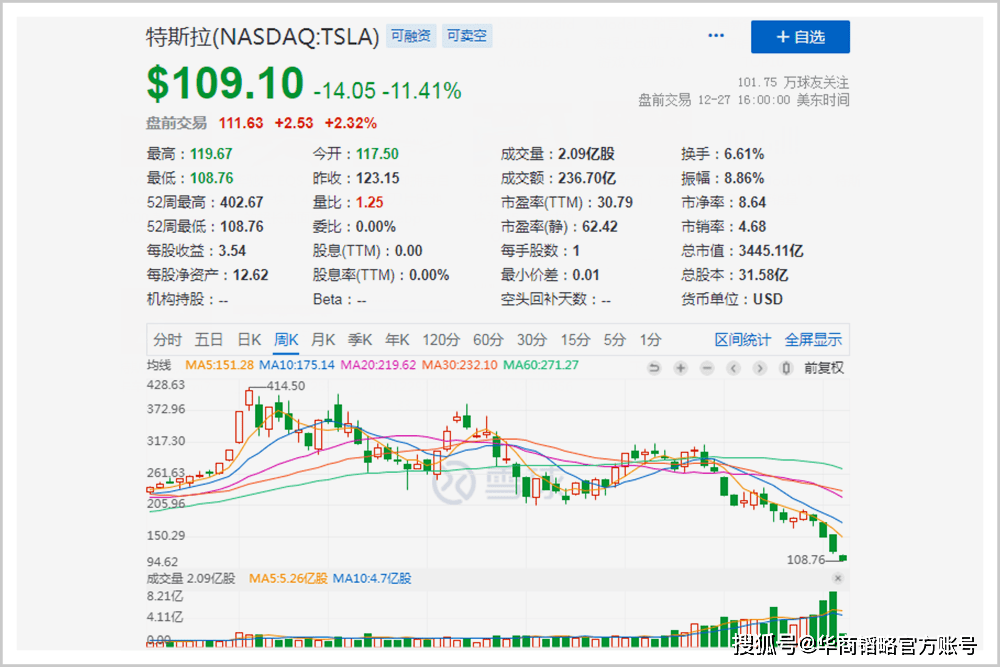Screen dimensions: 1000x667
Task: Move chart to earlier period with left chevron
Action: click(x=733, y=368)
